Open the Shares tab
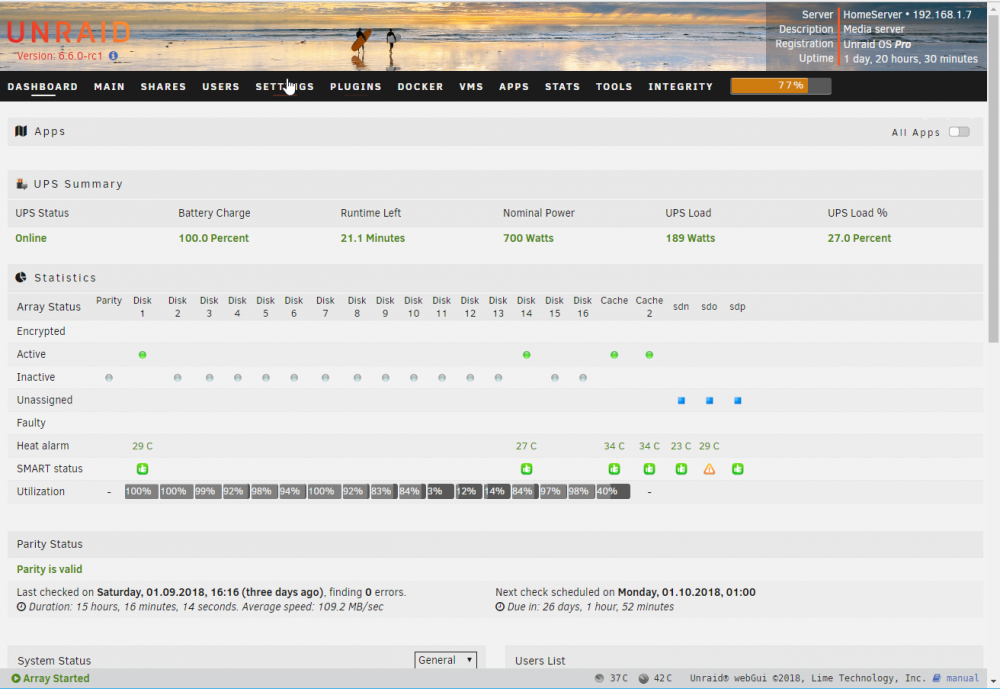Image resolution: width=1000 pixels, height=689 pixels. [x=163, y=87]
